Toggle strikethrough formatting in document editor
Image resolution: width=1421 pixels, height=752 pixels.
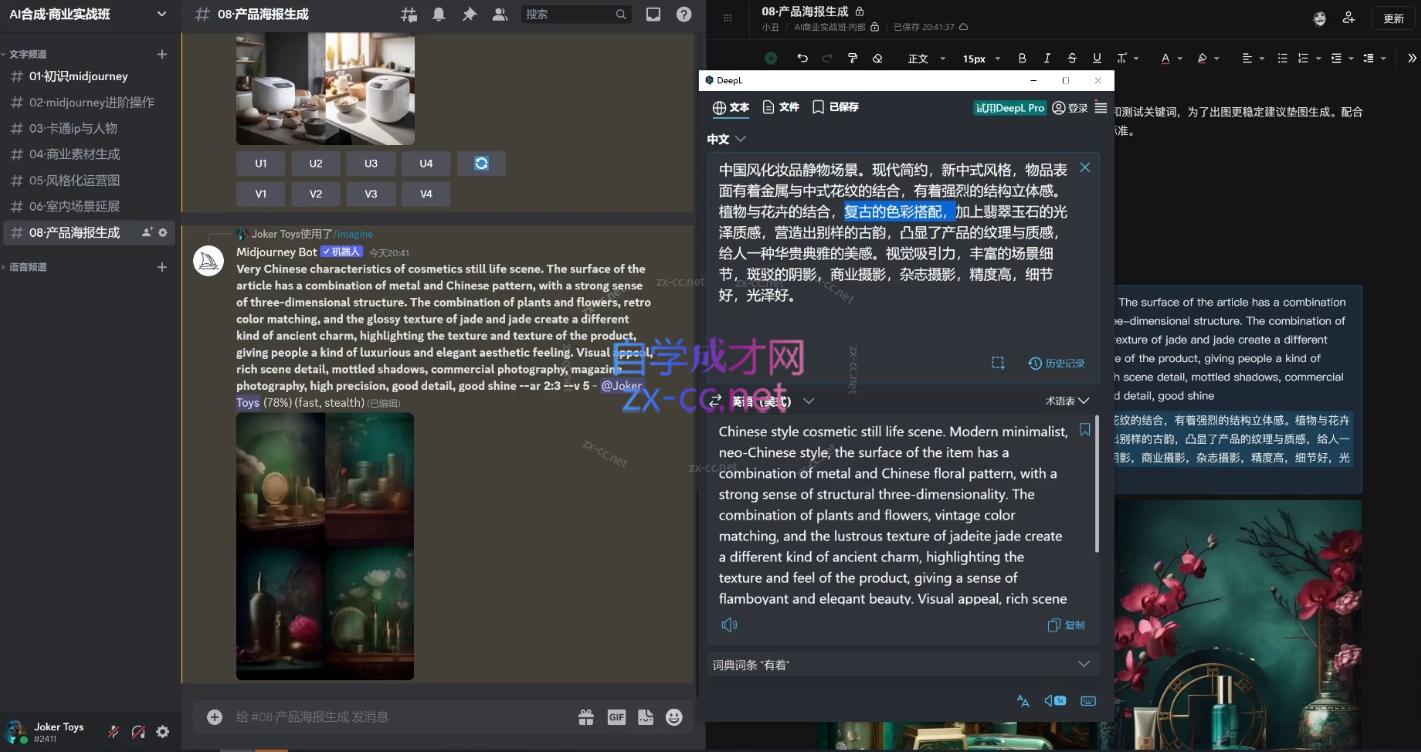pos(1072,59)
